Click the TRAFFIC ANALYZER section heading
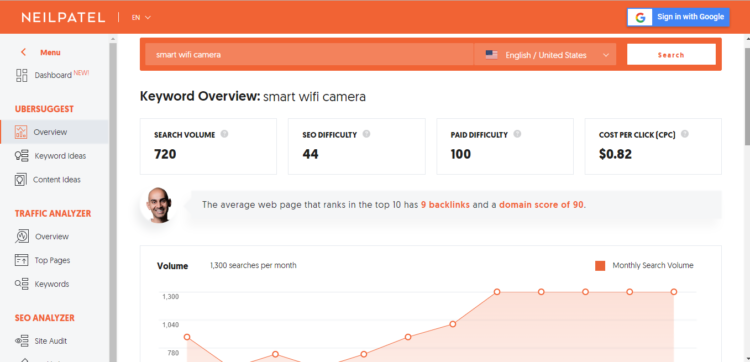The image size is (750, 362). (x=53, y=213)
